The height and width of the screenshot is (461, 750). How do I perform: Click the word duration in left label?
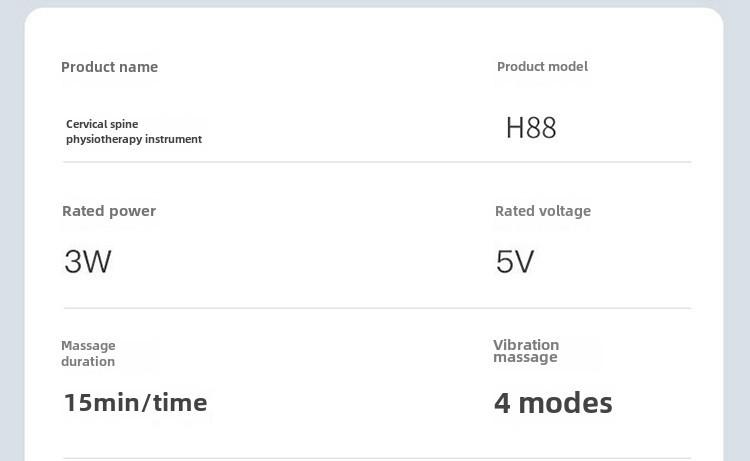point(88,361)
